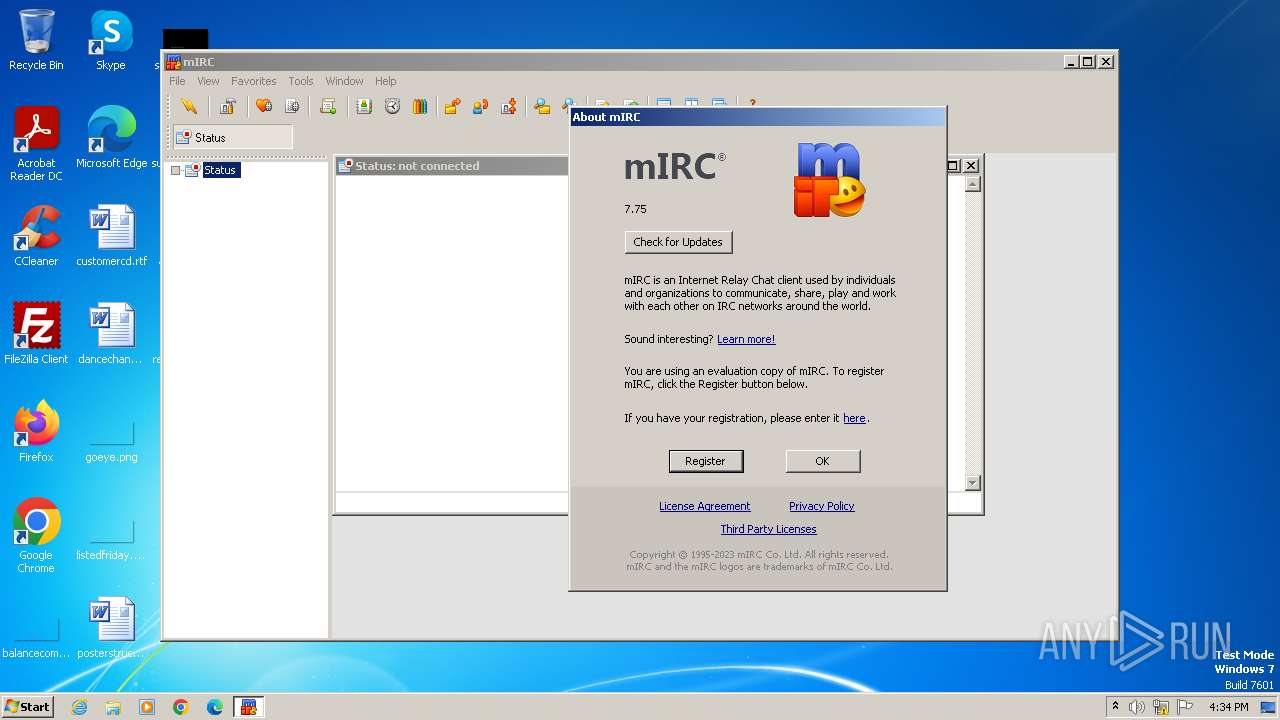Image resolution: width=1280 pixels, height=720 pixels.
Task: Open the Received Files folder icon
Action: tap(542, 106)
